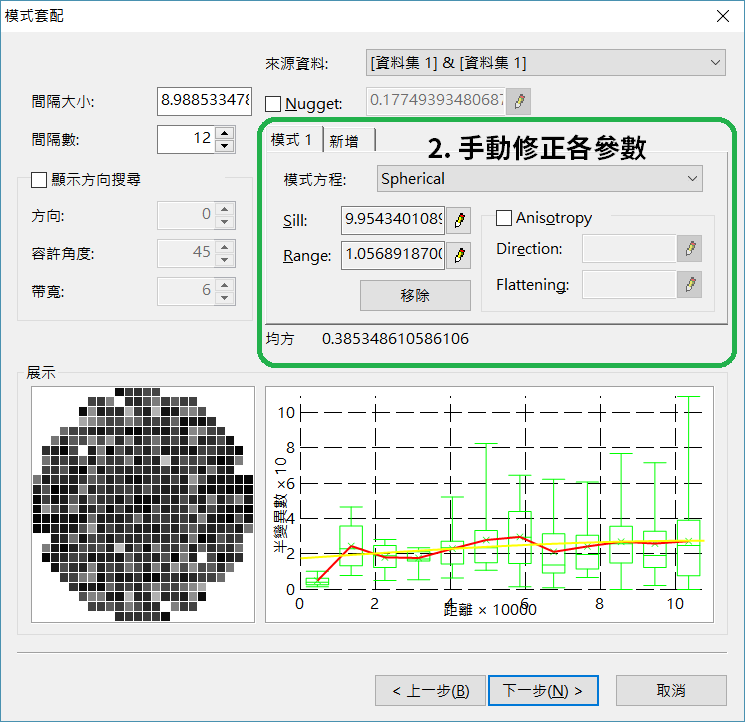Screen dimensions: 745x722
Task: Click the 帶寬 field showing 6
Action: click(186, 291)
